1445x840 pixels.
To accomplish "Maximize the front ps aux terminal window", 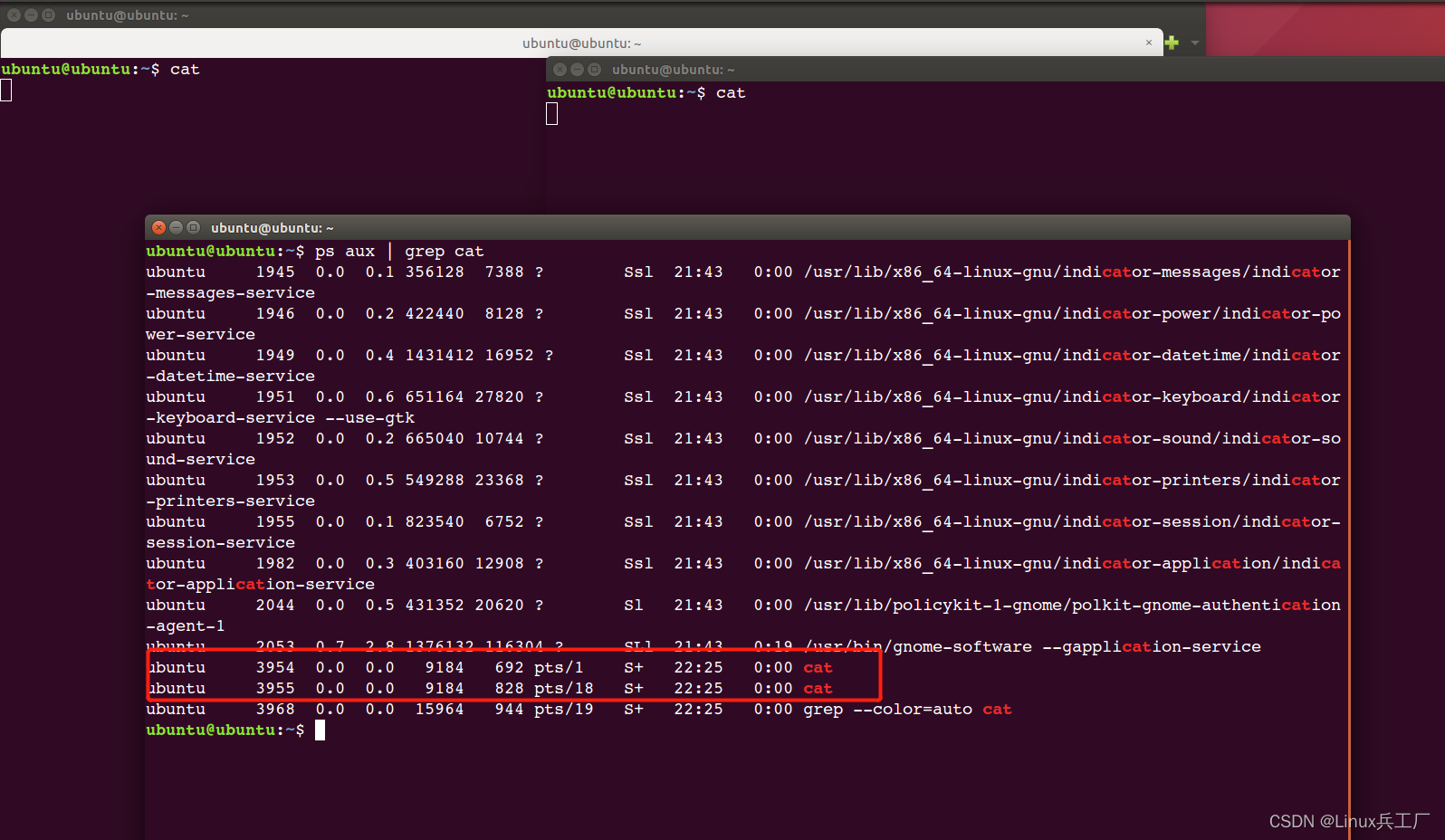I will click(193, 227).
